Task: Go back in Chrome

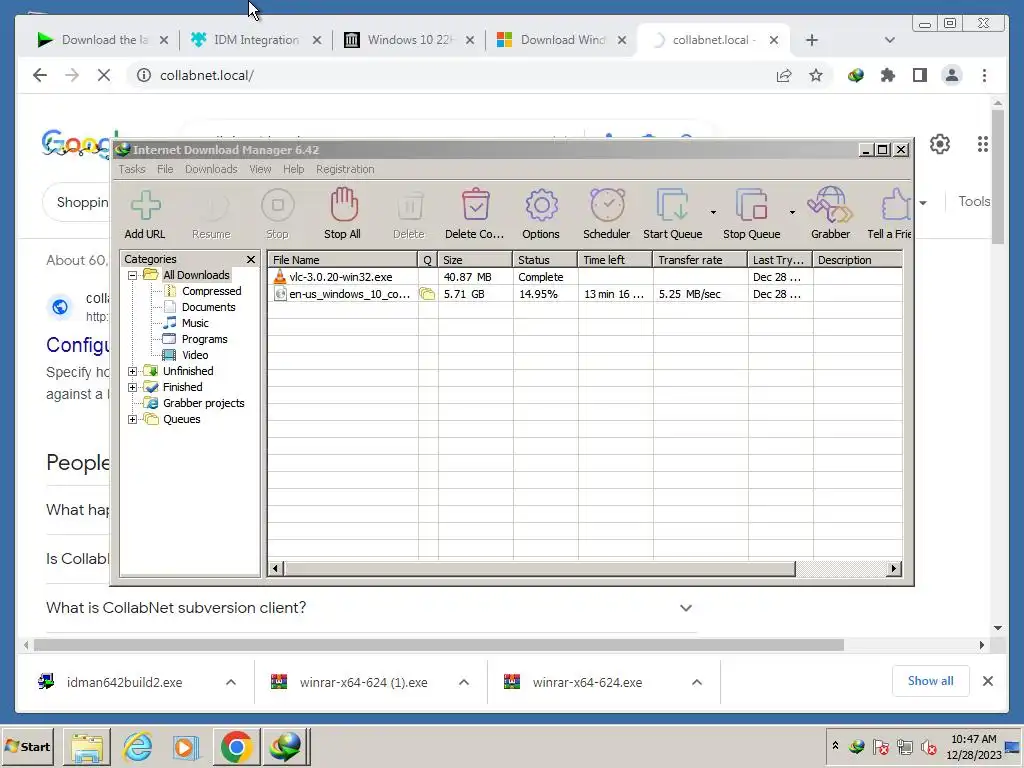Action: point(40,76)
